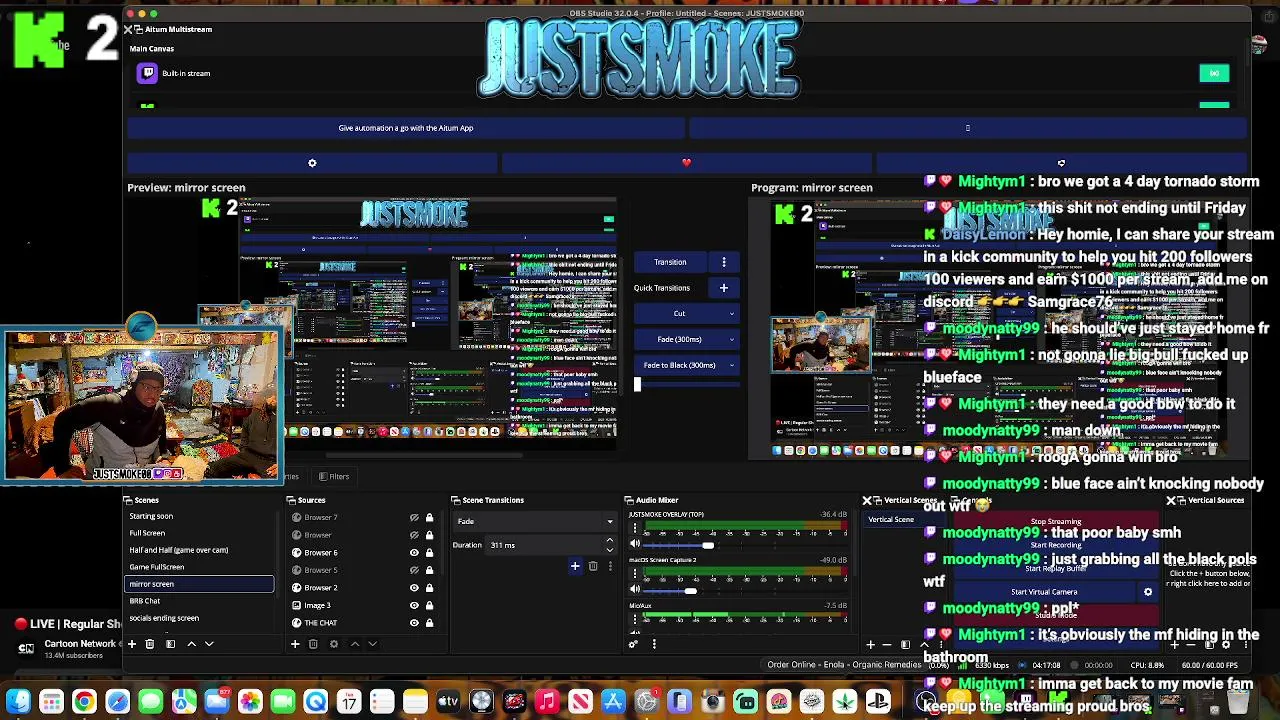Open Finder from the Dock
Image resolution: width=1280 pixels, height=720 pixels.
[x=18, y=702]
